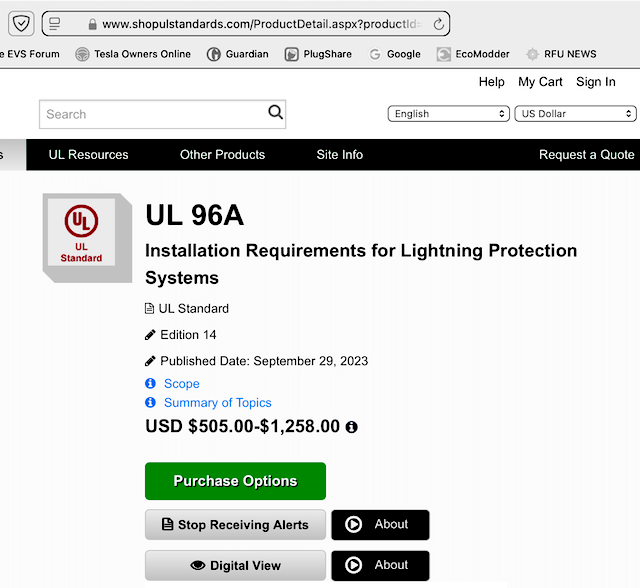Expand the Other Products menu
640x588 pixels.
(x=222, y=155)
